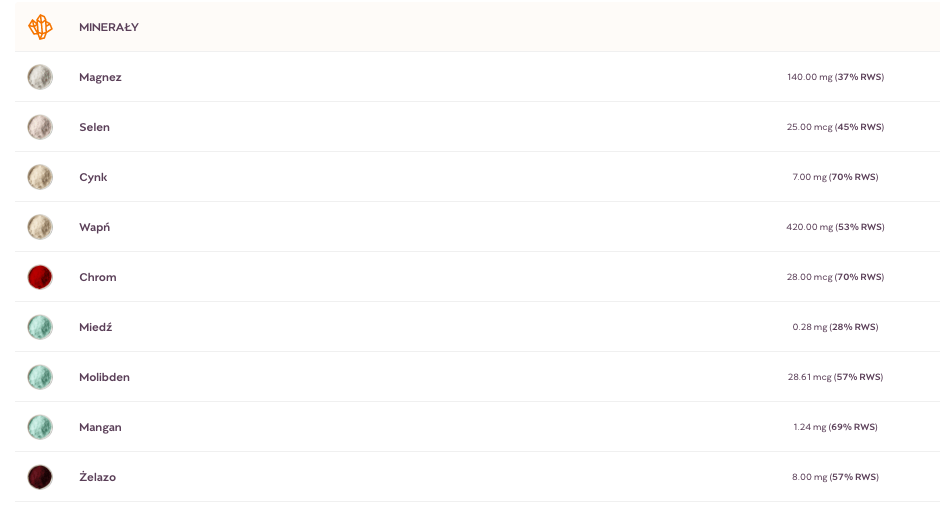Click the teal Miedź powder icon
Image resolution: width=940 pixels, height=510 pixels.
(40, 327)
